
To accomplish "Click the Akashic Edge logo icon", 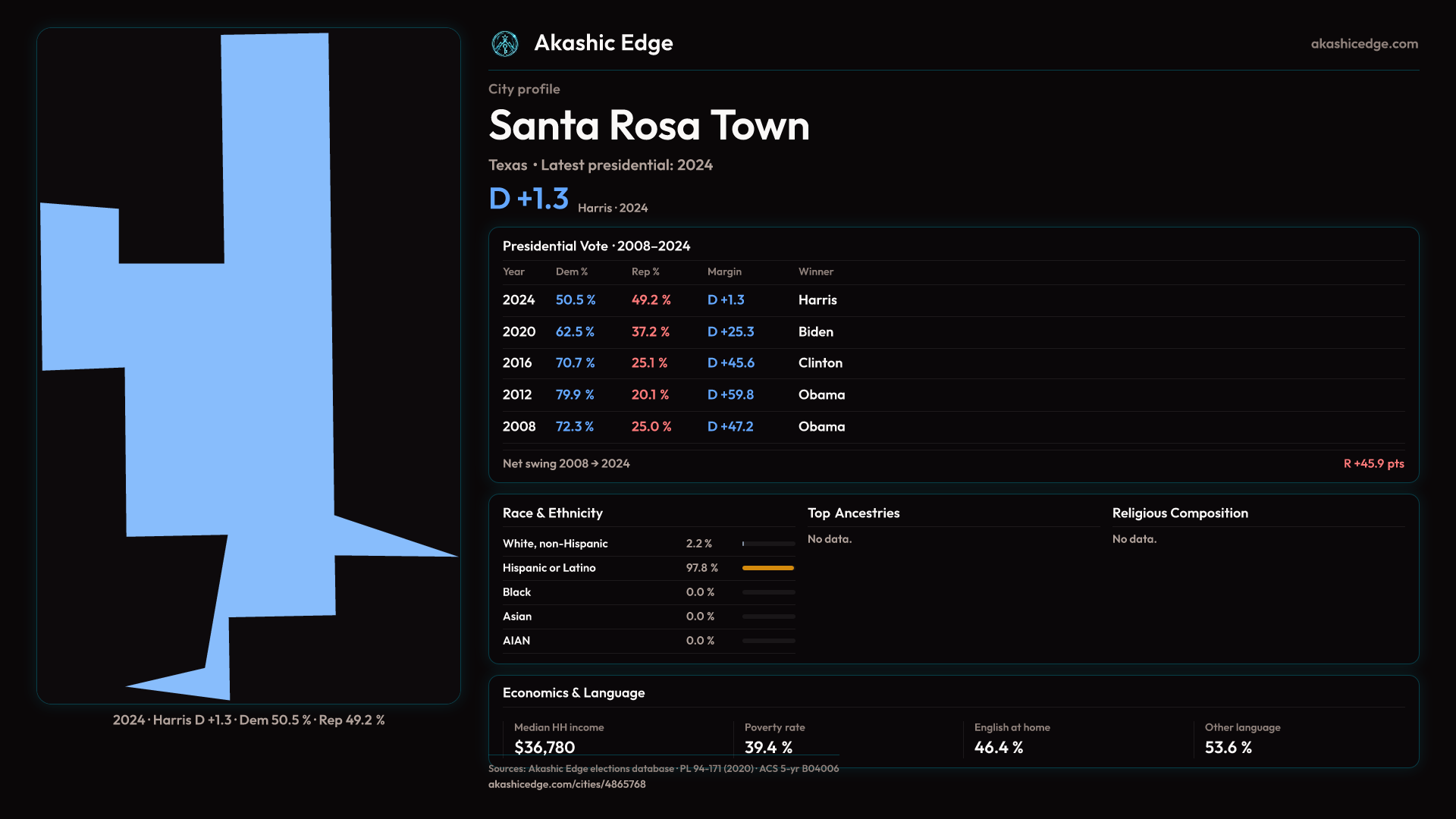I will [505, 44].
